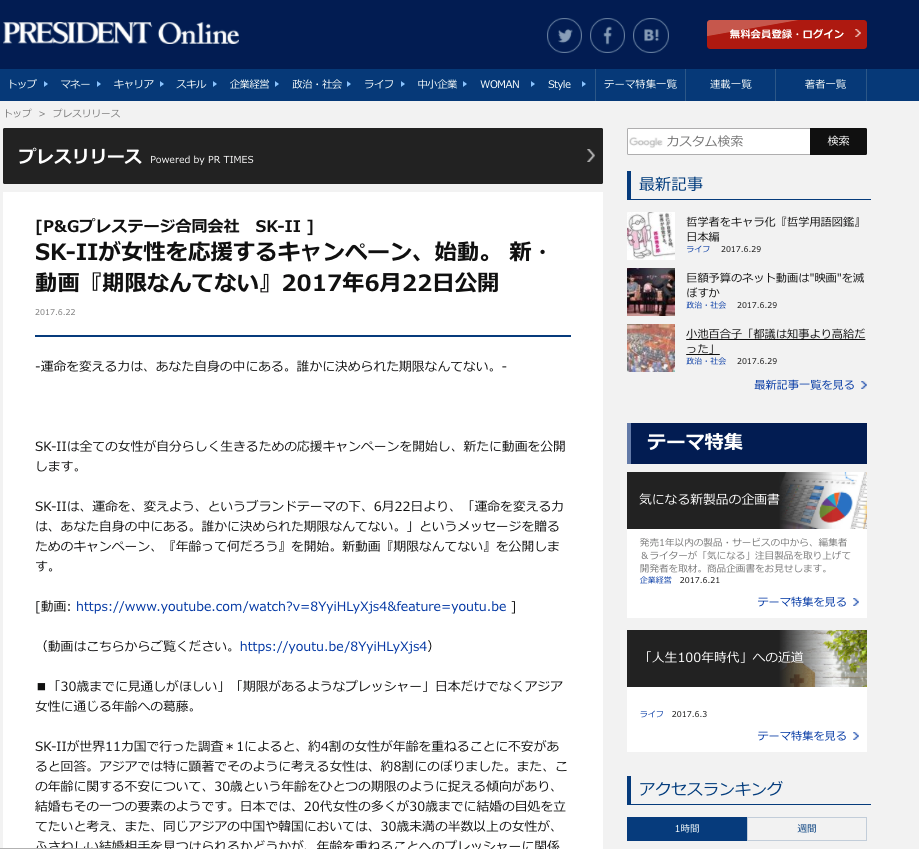Screen dimensions: 919x849
Task: Click the Twitter share icon
Action: (x=564, y=36)
